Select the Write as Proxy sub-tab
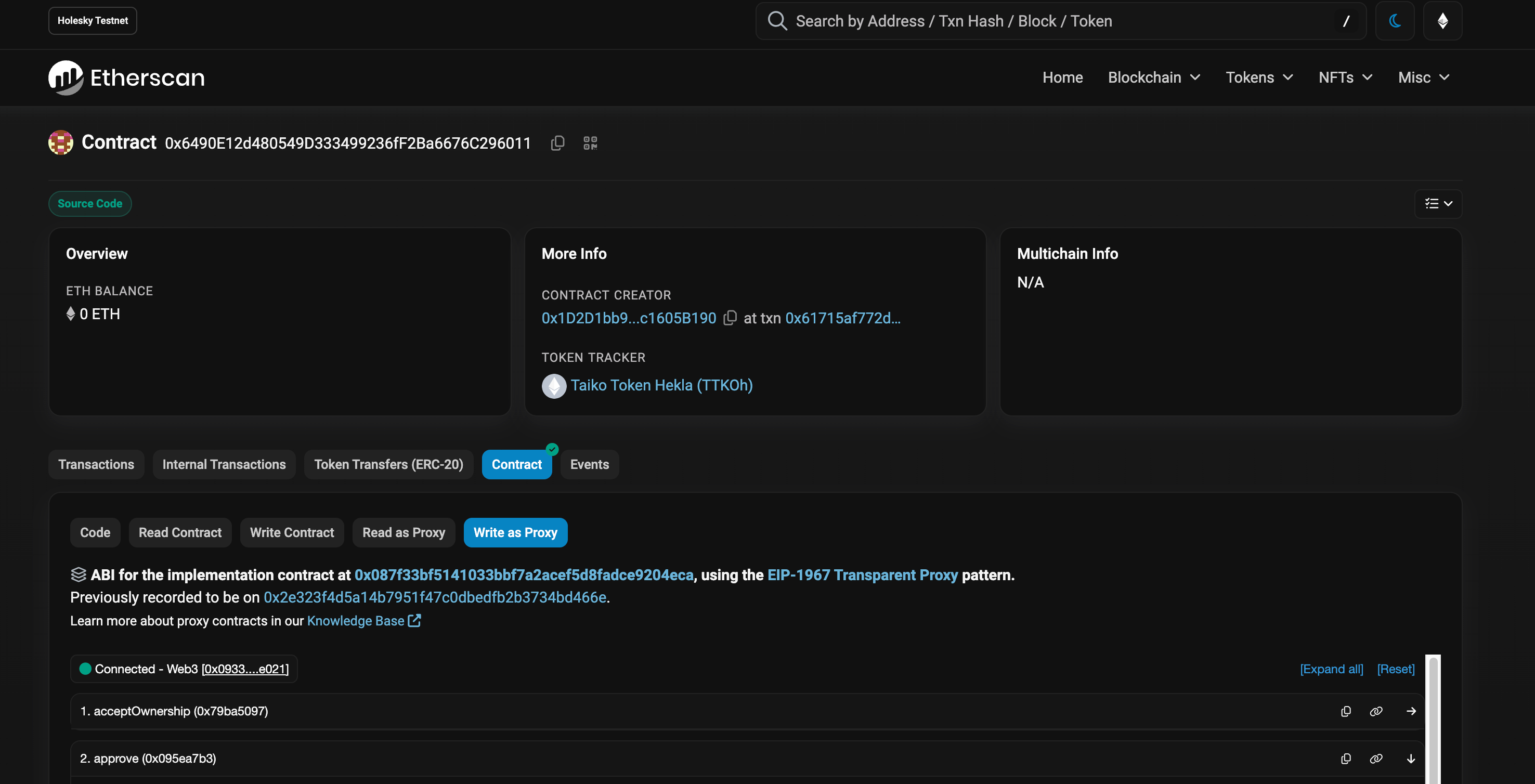 click(515, 532)
